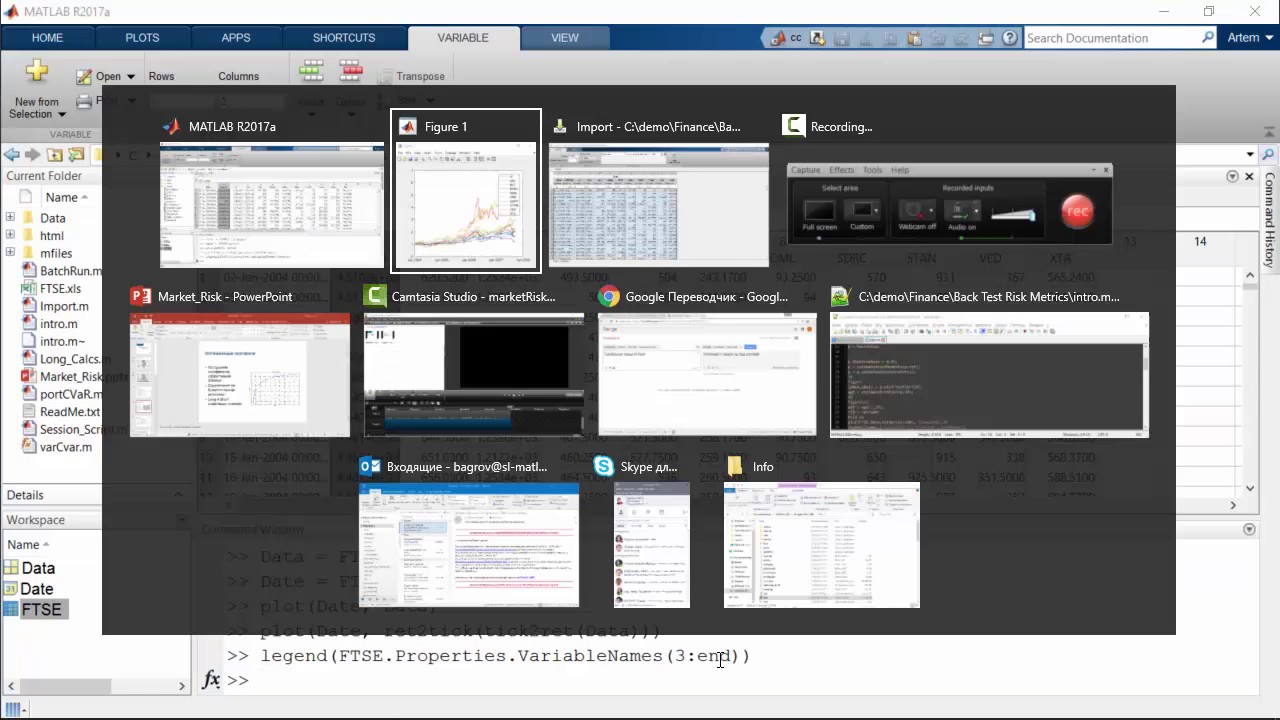This screenshot has width=1280, height=720.
Task: Open the address bar path dropdown
Action: tap(1250, 155)
